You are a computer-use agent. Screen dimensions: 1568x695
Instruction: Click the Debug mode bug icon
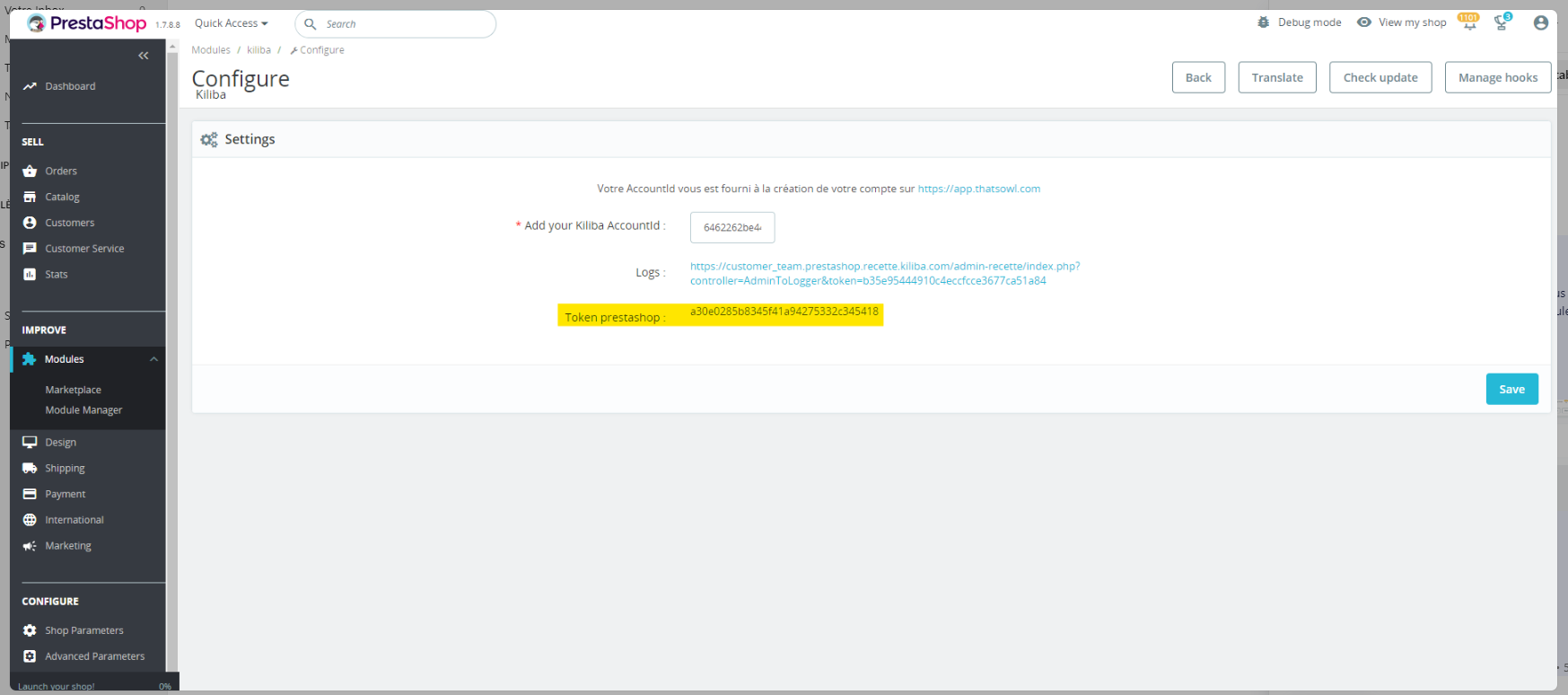(x=1264, y=22)
